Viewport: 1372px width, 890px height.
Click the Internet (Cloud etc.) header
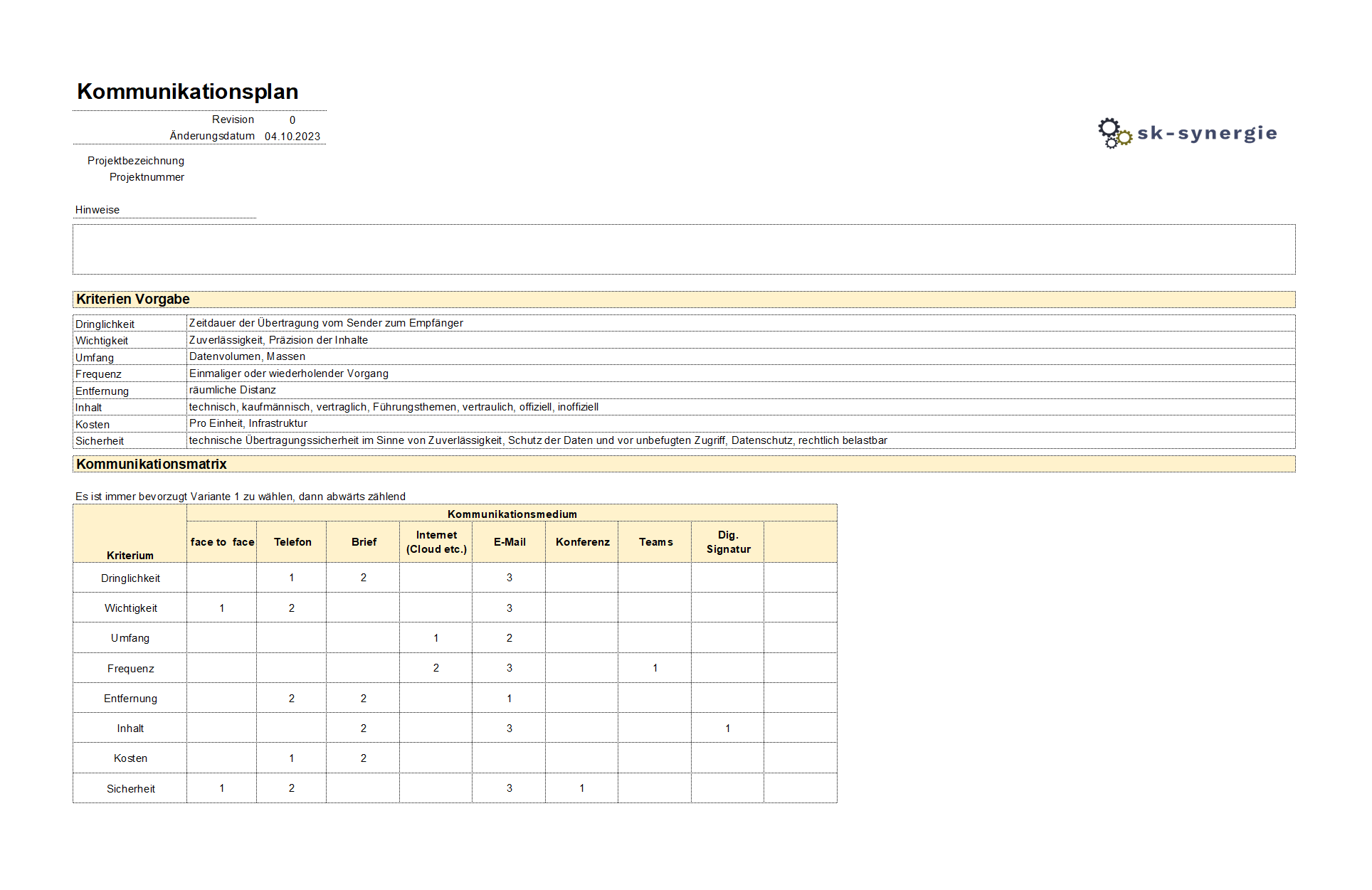coord(436,542)
